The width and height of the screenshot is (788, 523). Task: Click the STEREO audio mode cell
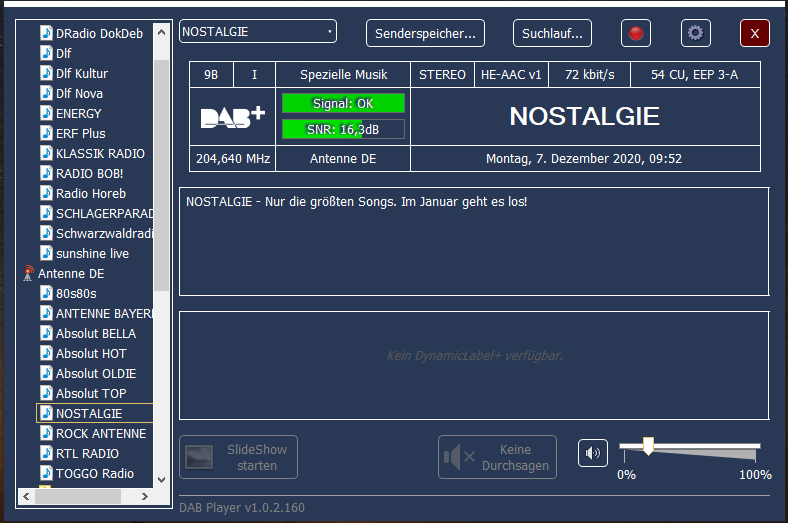coord(442,75)
